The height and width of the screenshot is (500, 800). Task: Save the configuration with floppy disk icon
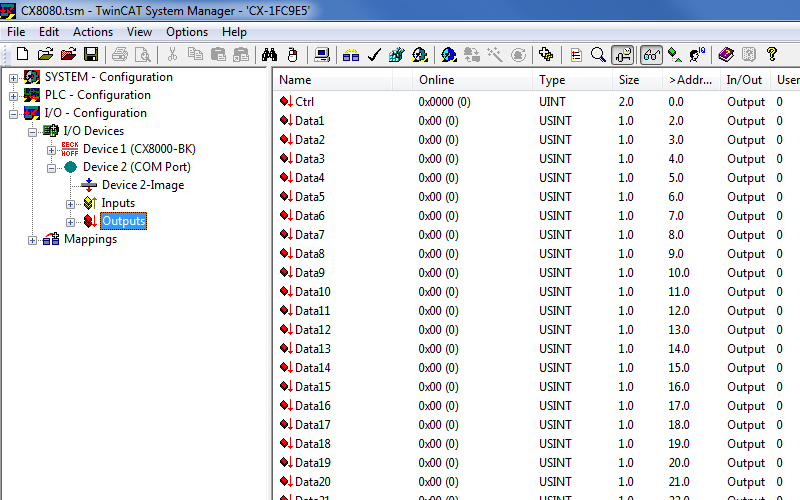[91, 54]
